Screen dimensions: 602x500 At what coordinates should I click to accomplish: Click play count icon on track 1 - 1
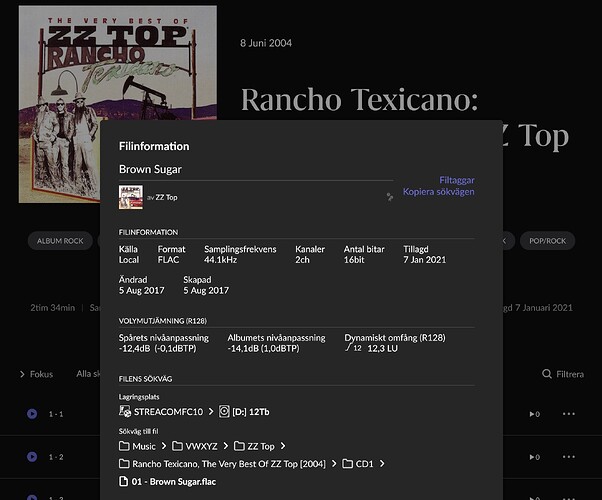coord(534,414)
